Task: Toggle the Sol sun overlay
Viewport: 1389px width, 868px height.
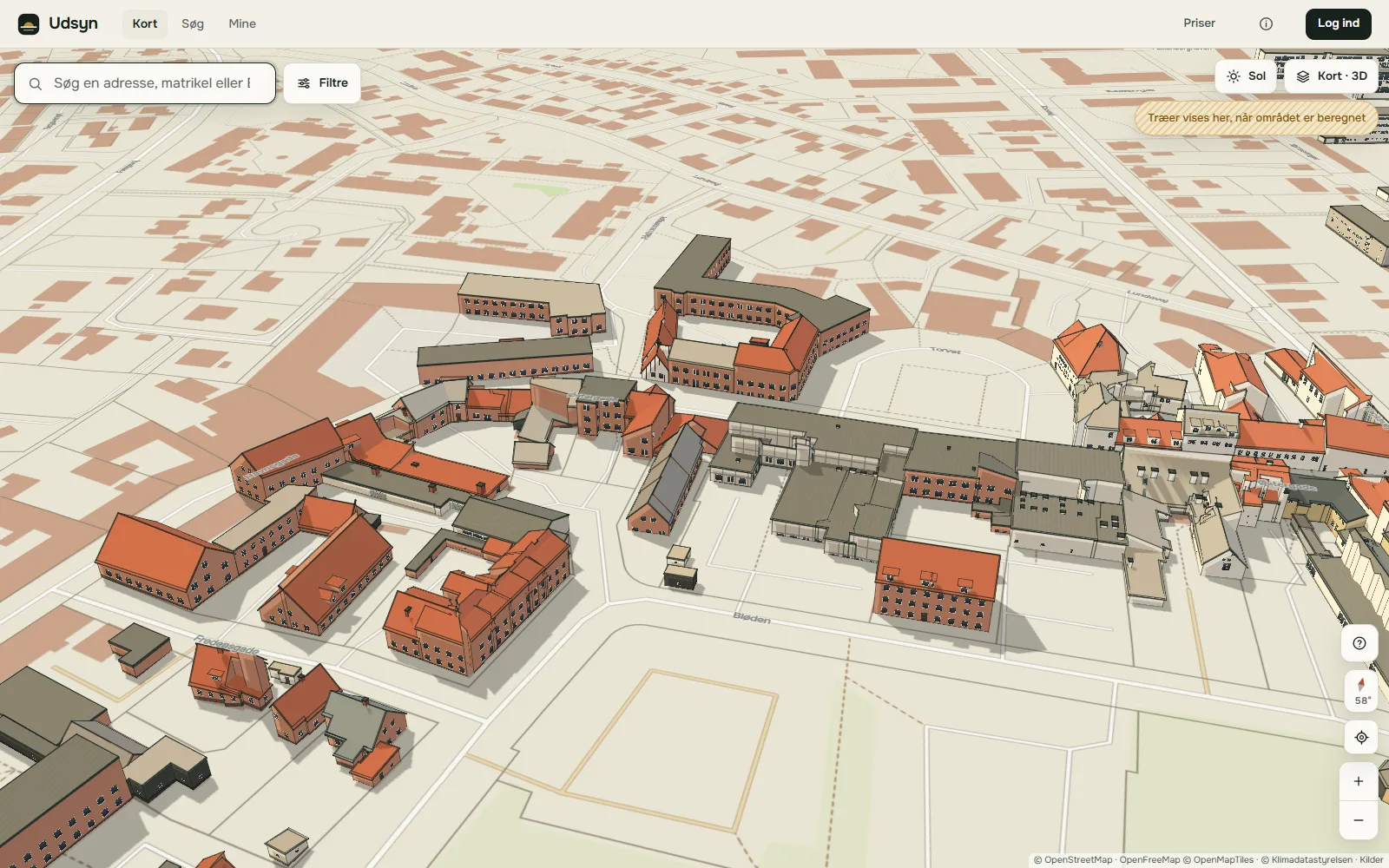Action: click(1246, 76)
